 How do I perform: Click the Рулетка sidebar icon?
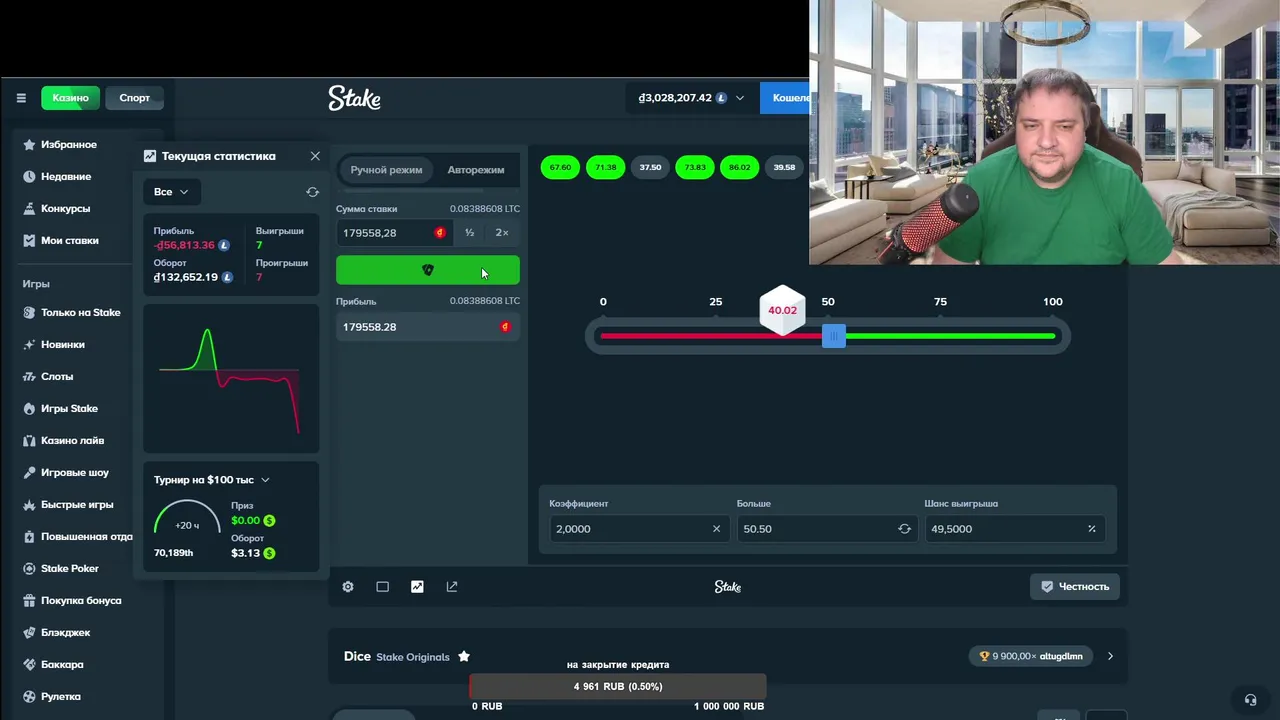(30, 697)
